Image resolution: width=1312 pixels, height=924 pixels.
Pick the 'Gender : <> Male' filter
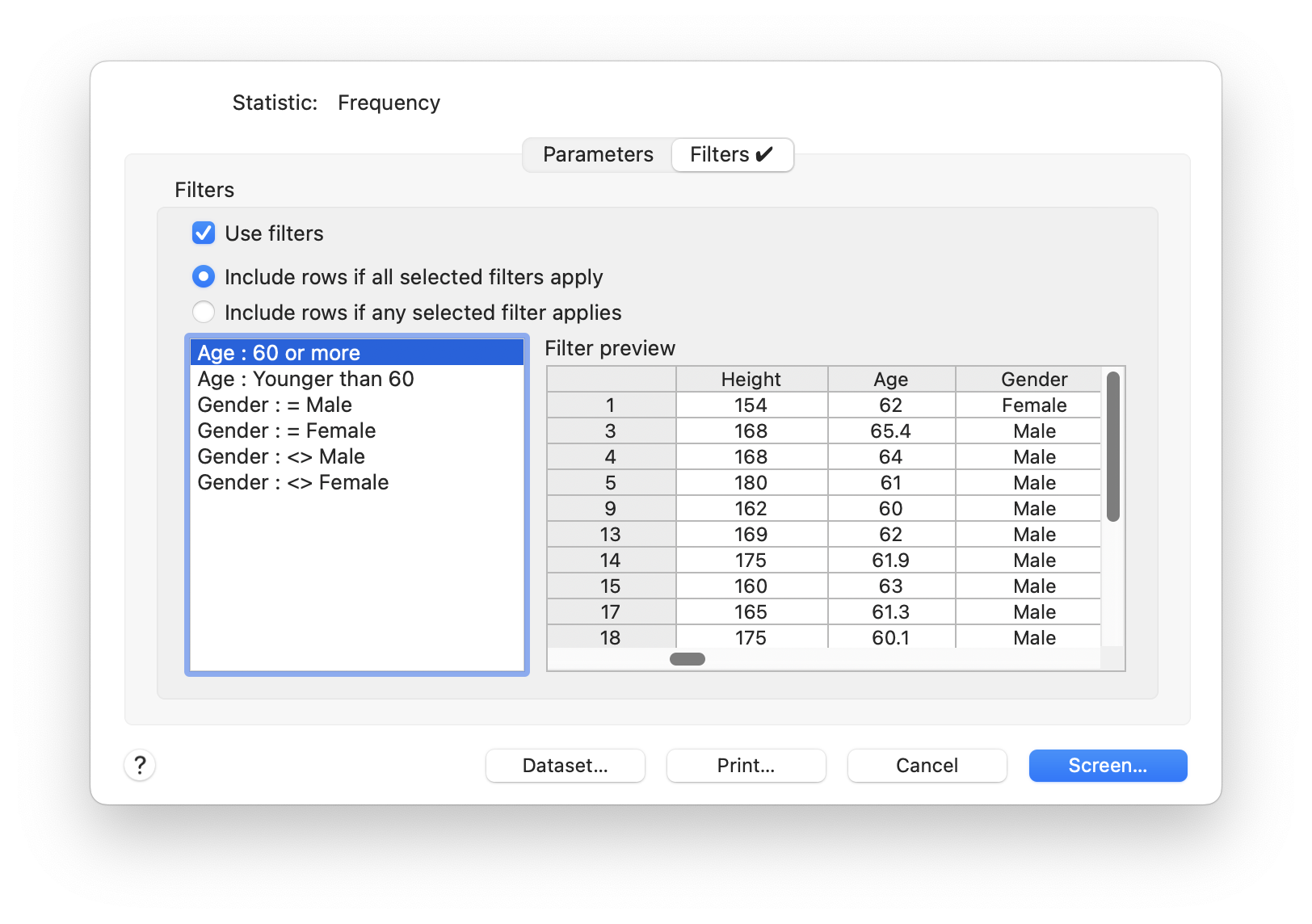click(x=281, y=456)
